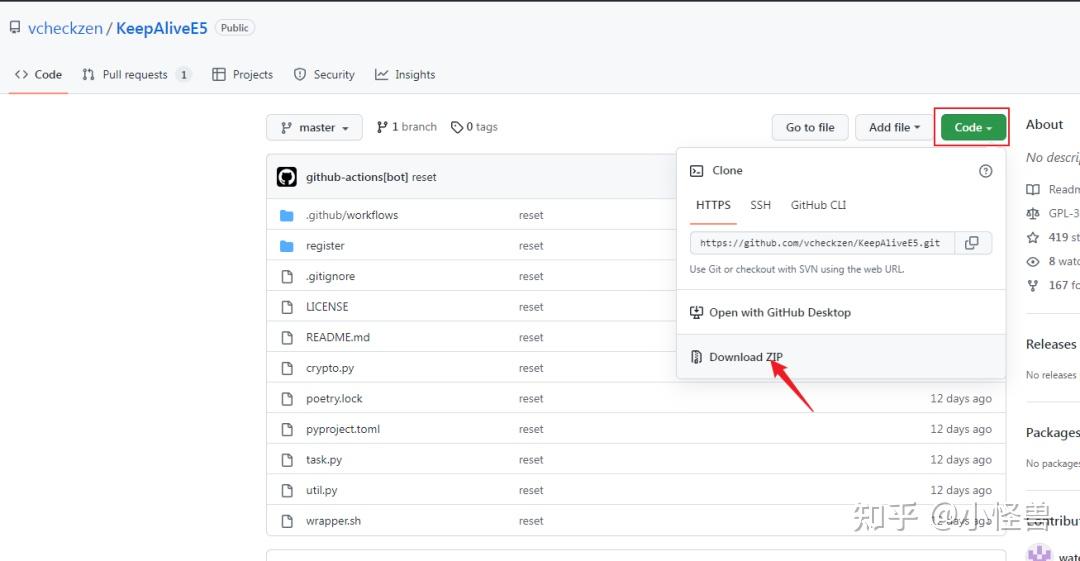
Task: Open the vcheckzen owner profile link
Action: tap(65, 28)
